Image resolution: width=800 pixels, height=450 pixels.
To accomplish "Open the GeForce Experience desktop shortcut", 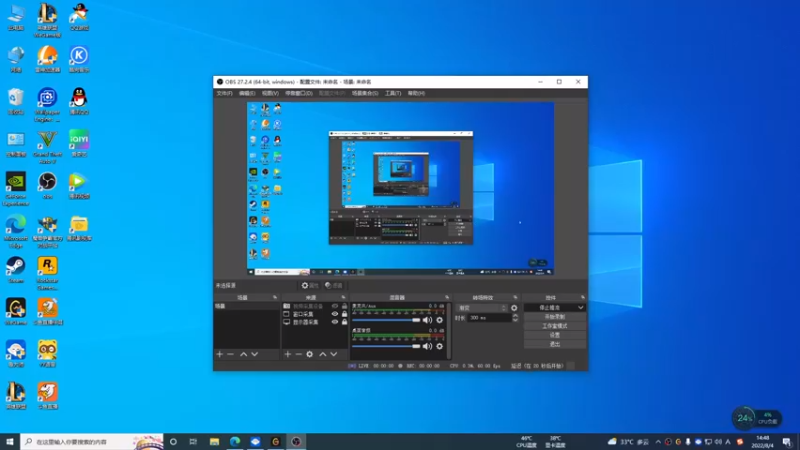I will tap(16, 189).
